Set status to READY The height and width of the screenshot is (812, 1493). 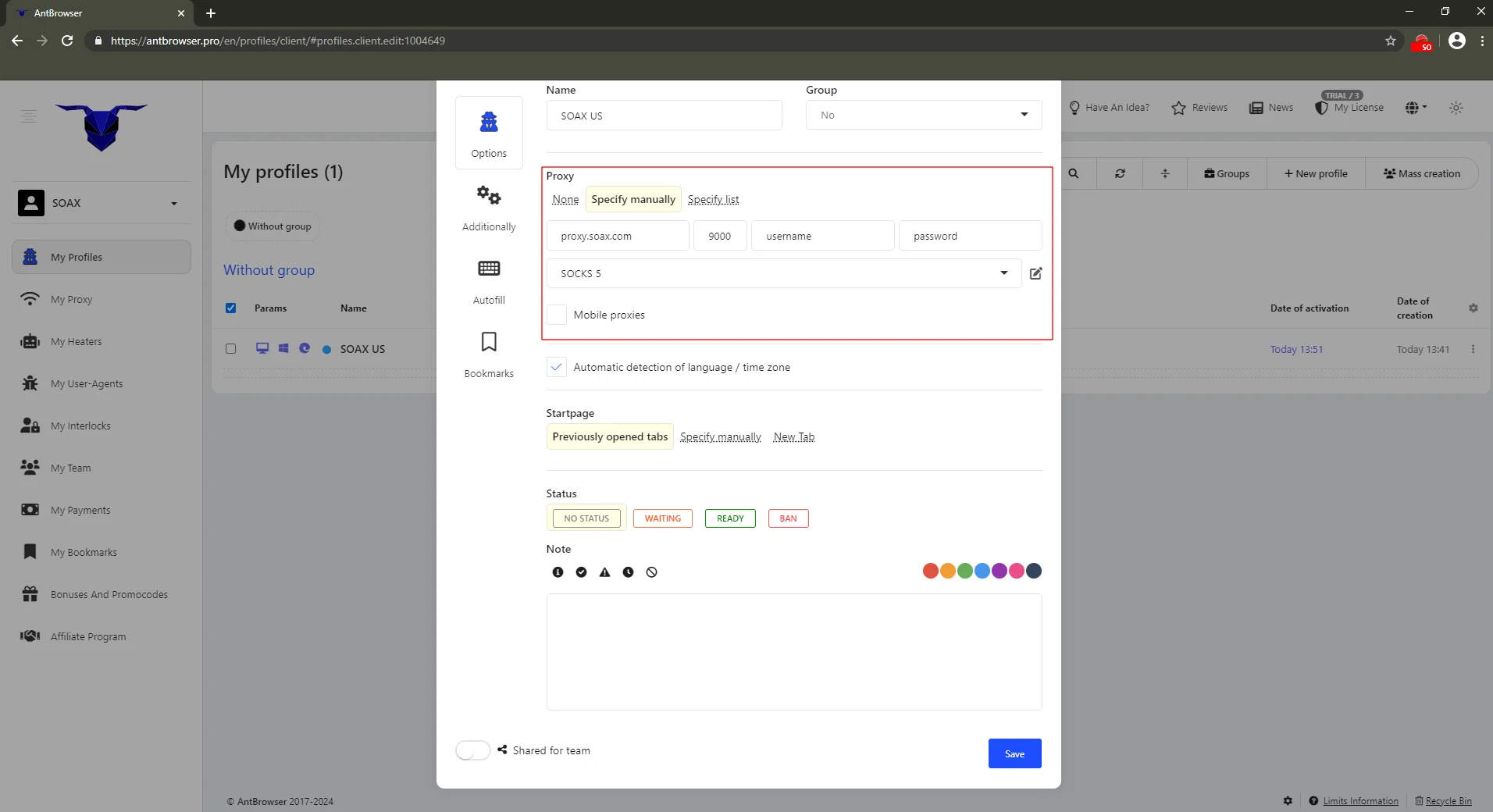730,518
